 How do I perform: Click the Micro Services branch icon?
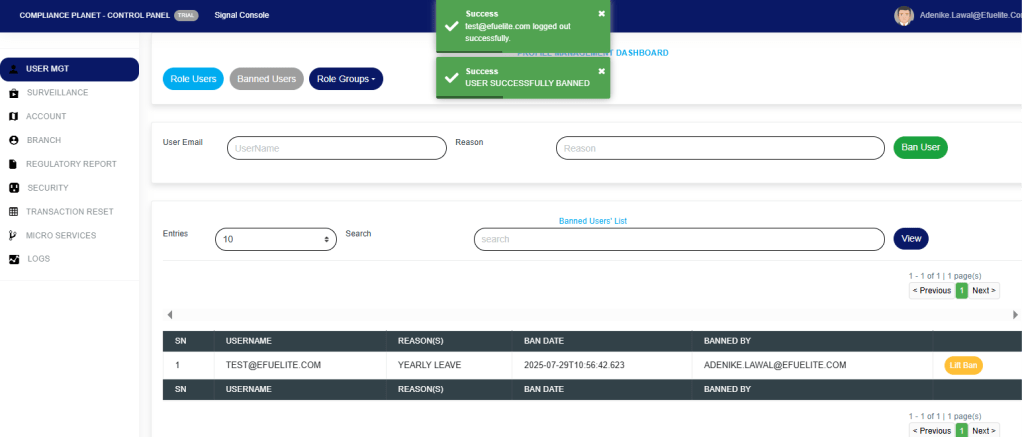click(x=14, y=236)
